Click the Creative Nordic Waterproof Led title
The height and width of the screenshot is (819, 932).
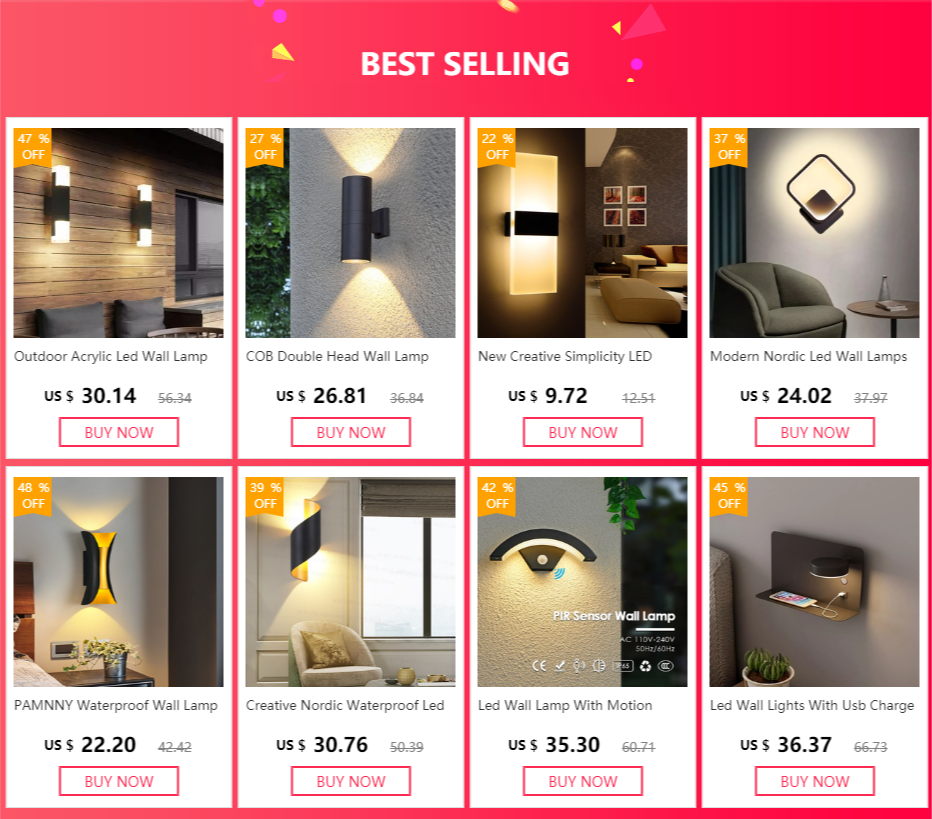[345, 705]
